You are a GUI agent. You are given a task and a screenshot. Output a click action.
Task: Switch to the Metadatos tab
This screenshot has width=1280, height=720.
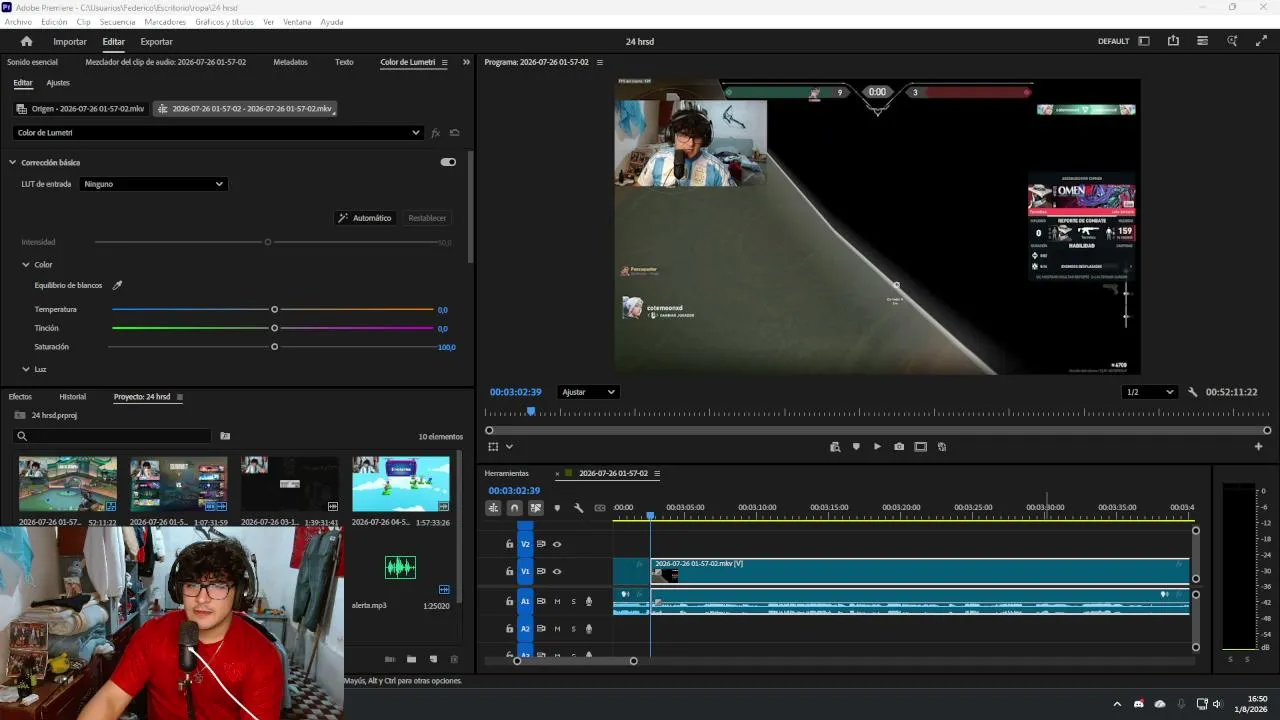point(291,62)
